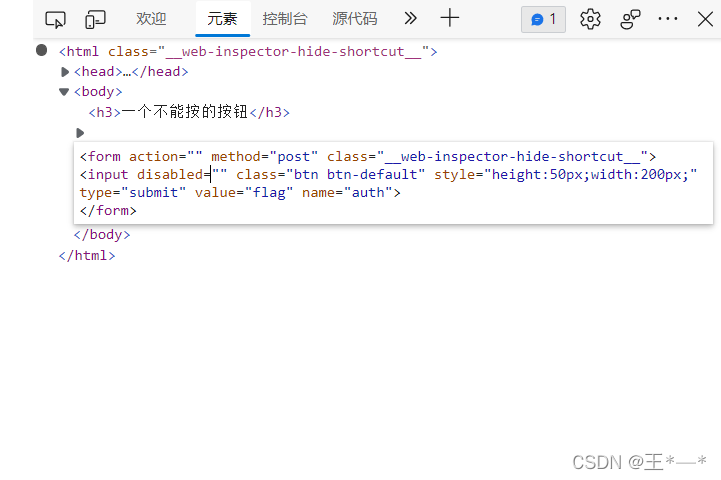
Task: Add a new tool tab with plus icon
Action: click(449, 18)
